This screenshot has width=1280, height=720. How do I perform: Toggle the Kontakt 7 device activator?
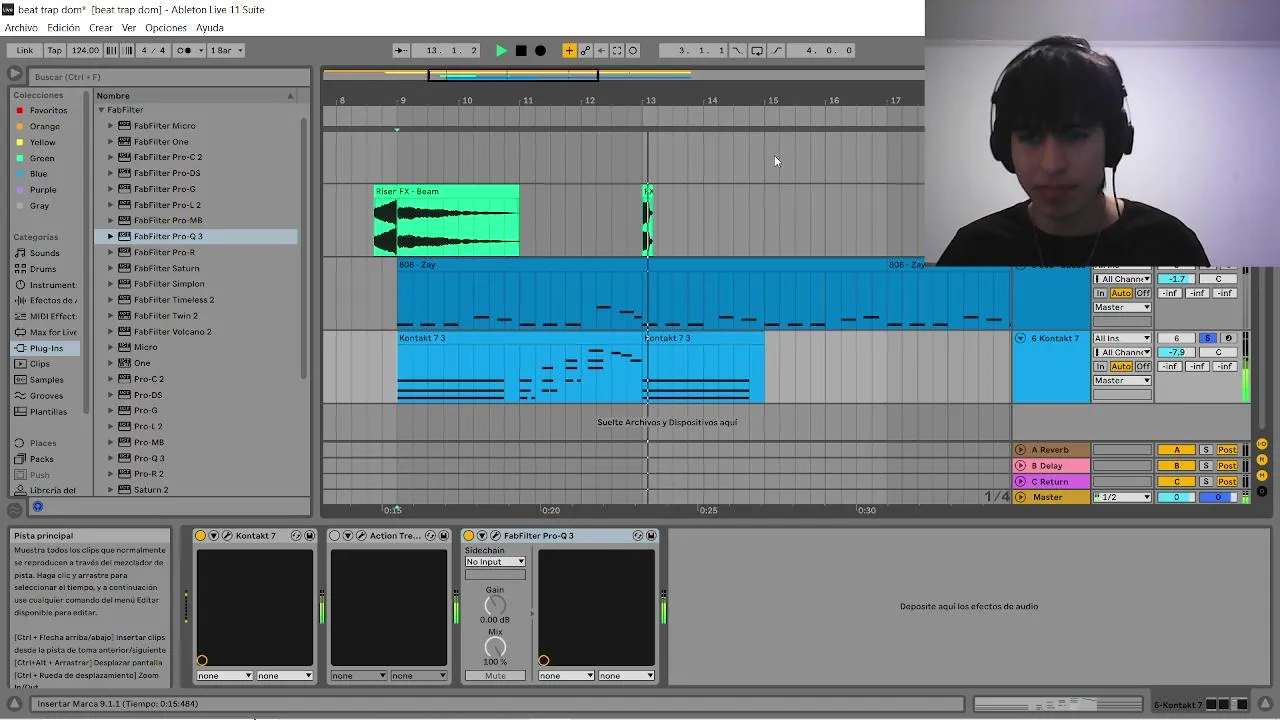(201, 536)
